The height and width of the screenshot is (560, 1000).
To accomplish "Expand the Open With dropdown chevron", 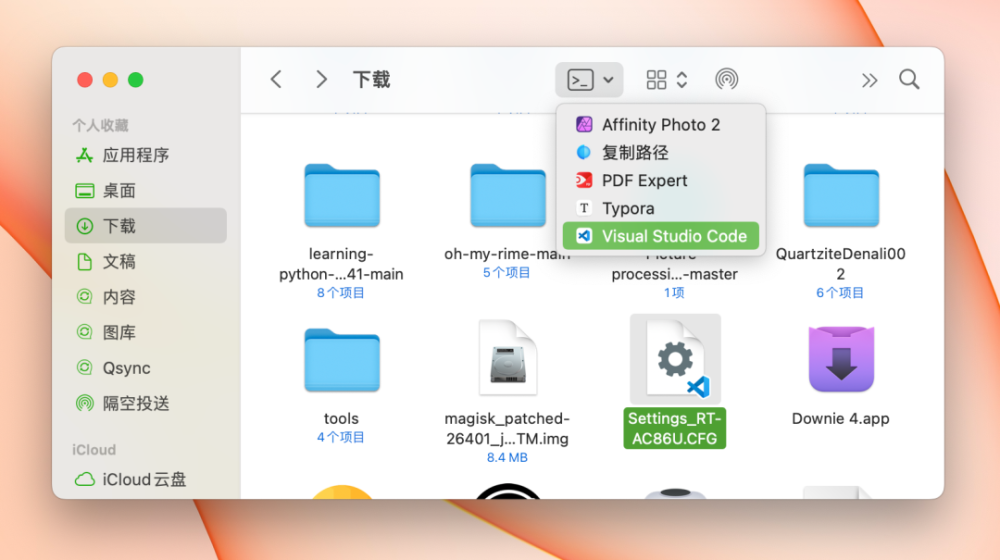I will [x=608, y=80].
